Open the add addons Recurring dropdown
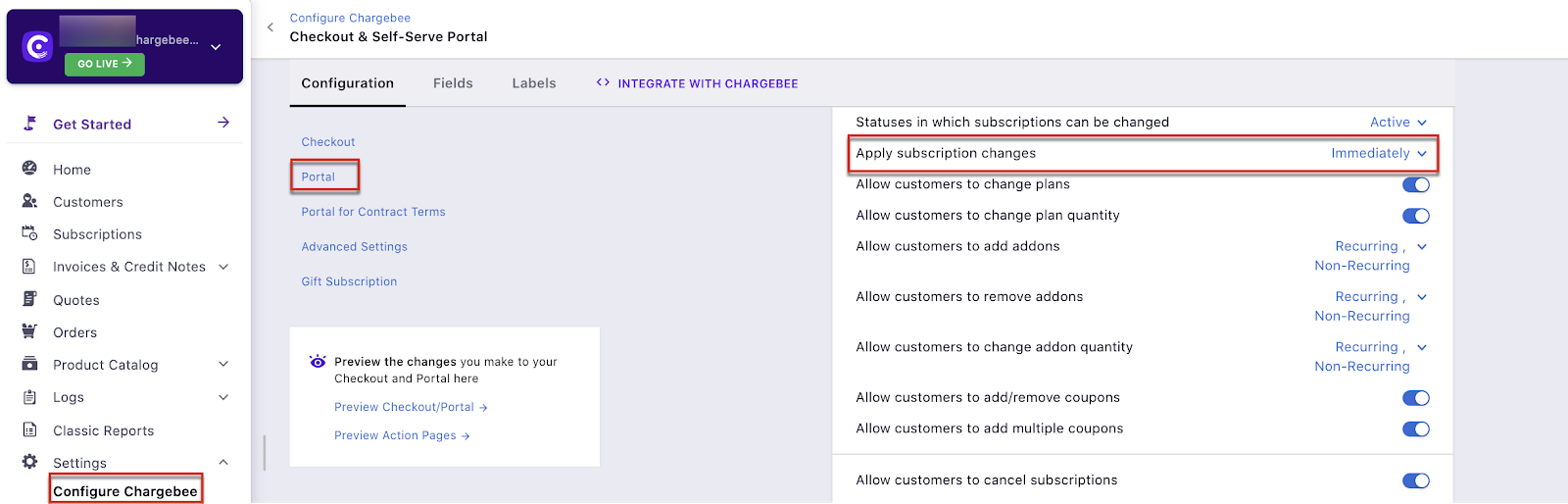The image size is (1568, 504). [1371, 256]
